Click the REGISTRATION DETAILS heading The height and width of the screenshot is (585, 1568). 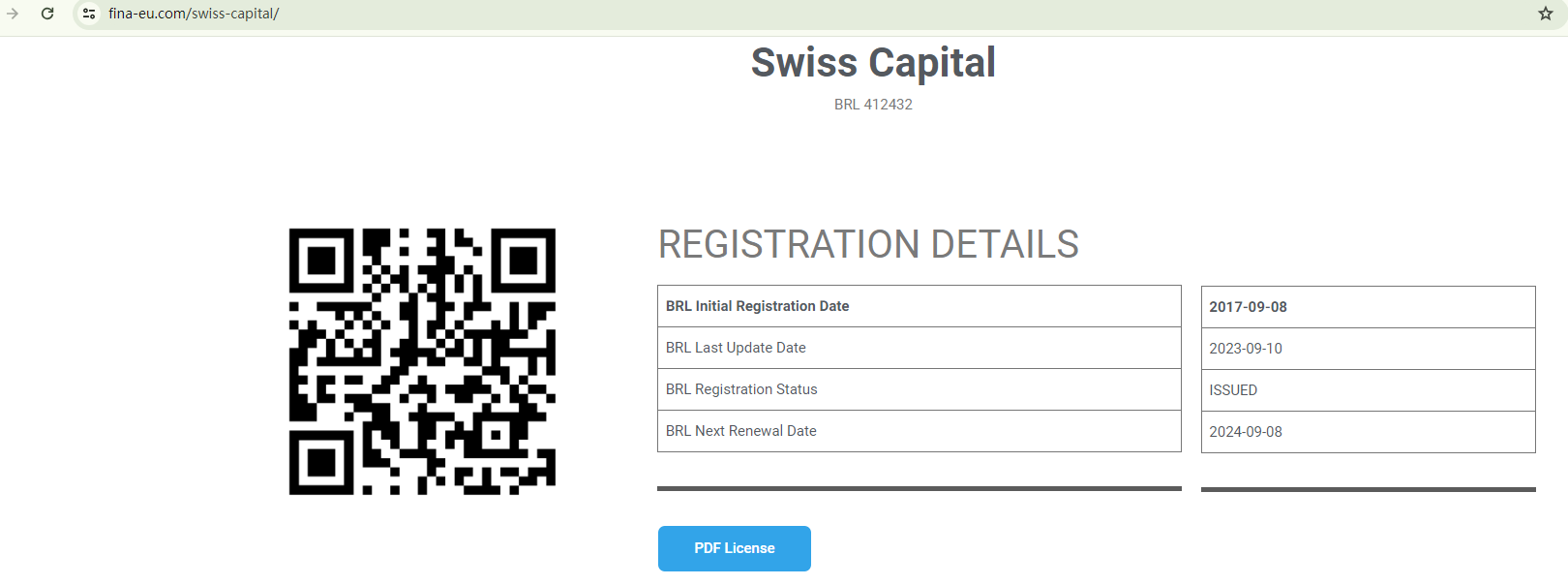[x=868, y=244]
